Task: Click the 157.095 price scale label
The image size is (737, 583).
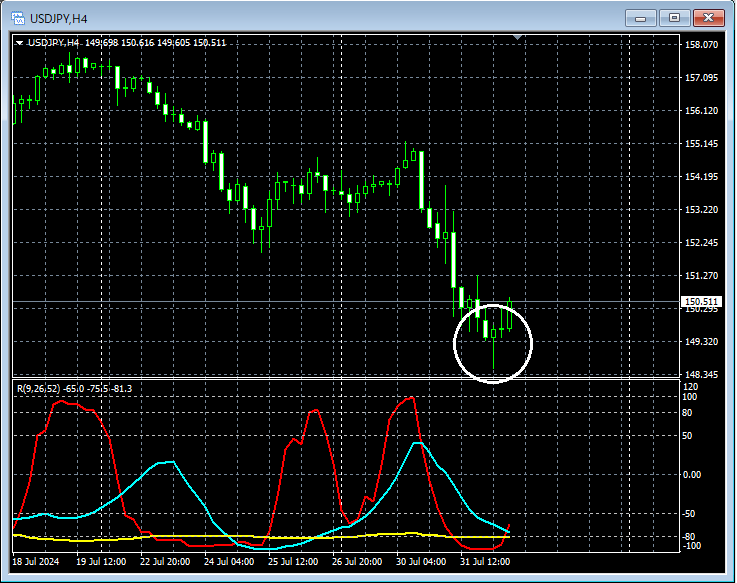Action: pyautogui.click(x=701, y=78)
